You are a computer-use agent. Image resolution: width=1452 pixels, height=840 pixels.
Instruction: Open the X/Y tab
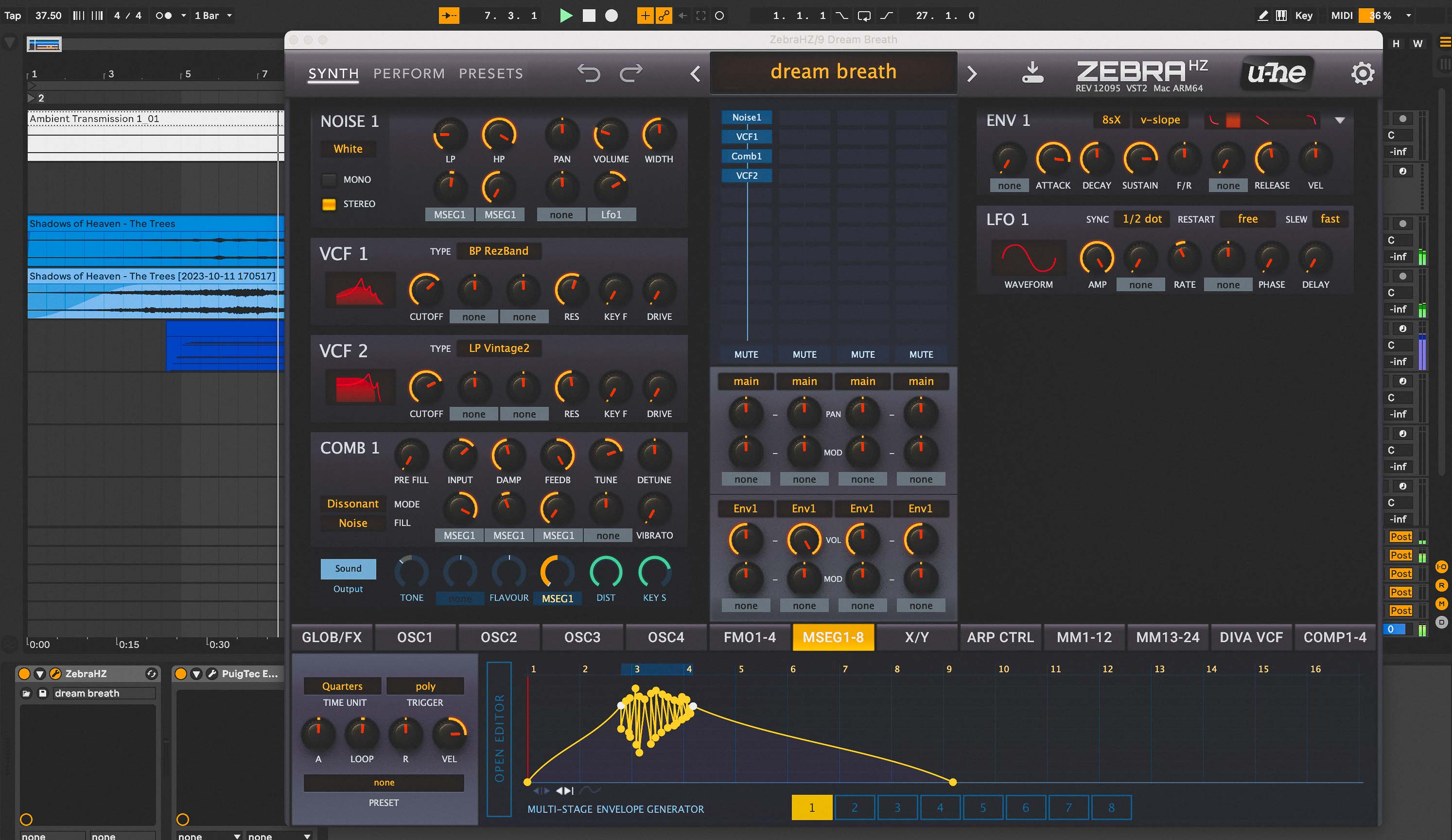(917, 637)
